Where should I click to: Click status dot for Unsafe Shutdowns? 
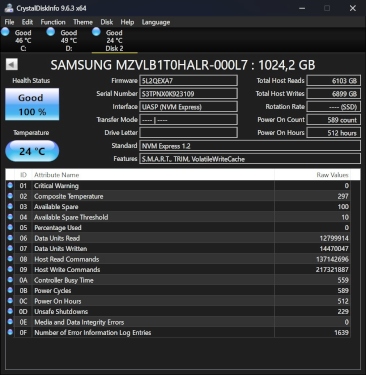tap(10, 311)
